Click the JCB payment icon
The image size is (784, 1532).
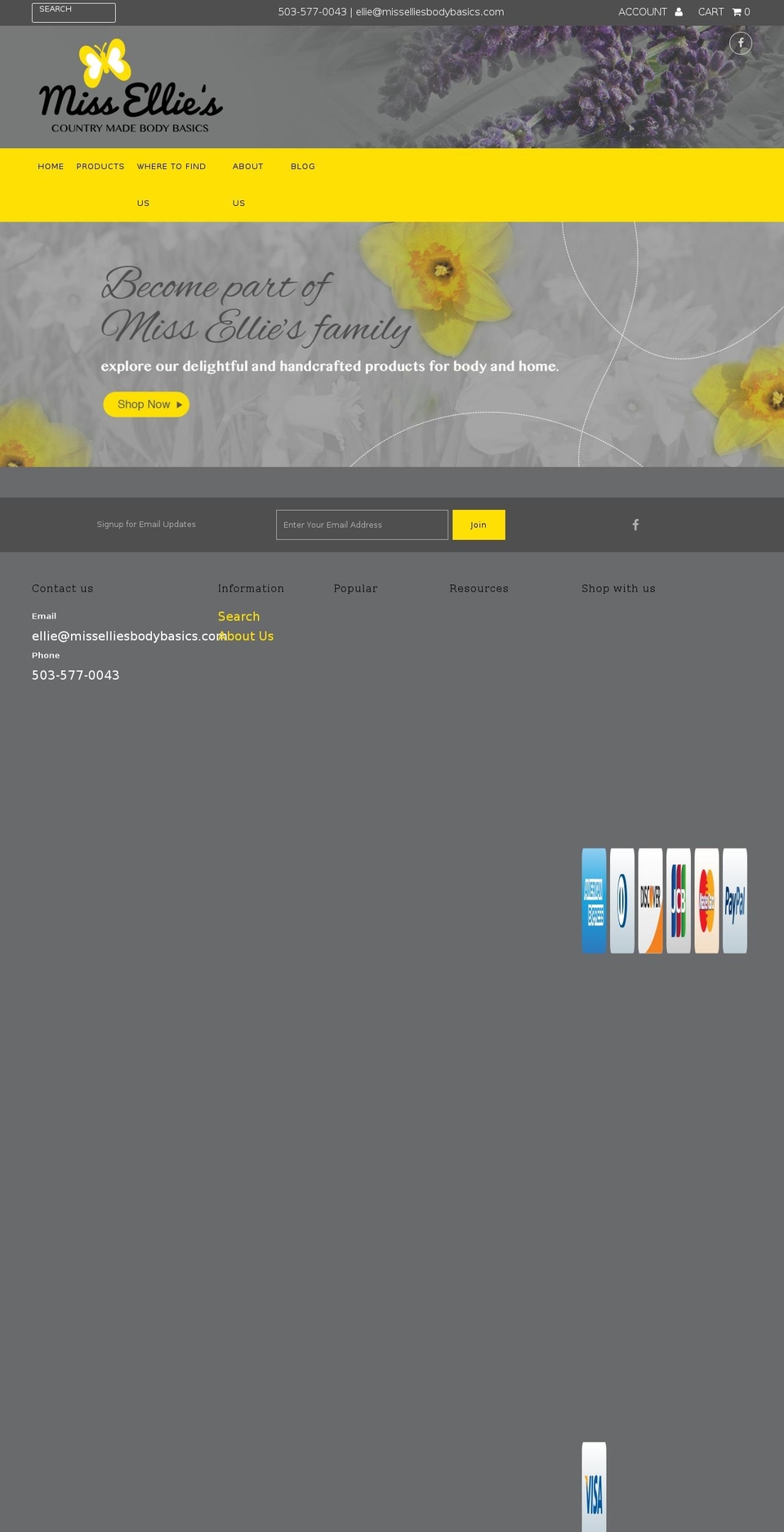click(x=679, y=900)
